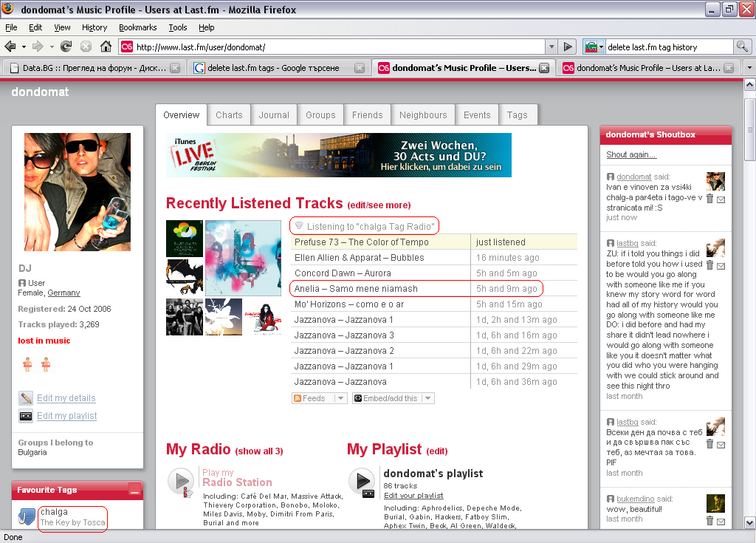Viewport: 756px width, 543px height.
Task: Switch to the Journal tab
Action: (x=274, y=115)
